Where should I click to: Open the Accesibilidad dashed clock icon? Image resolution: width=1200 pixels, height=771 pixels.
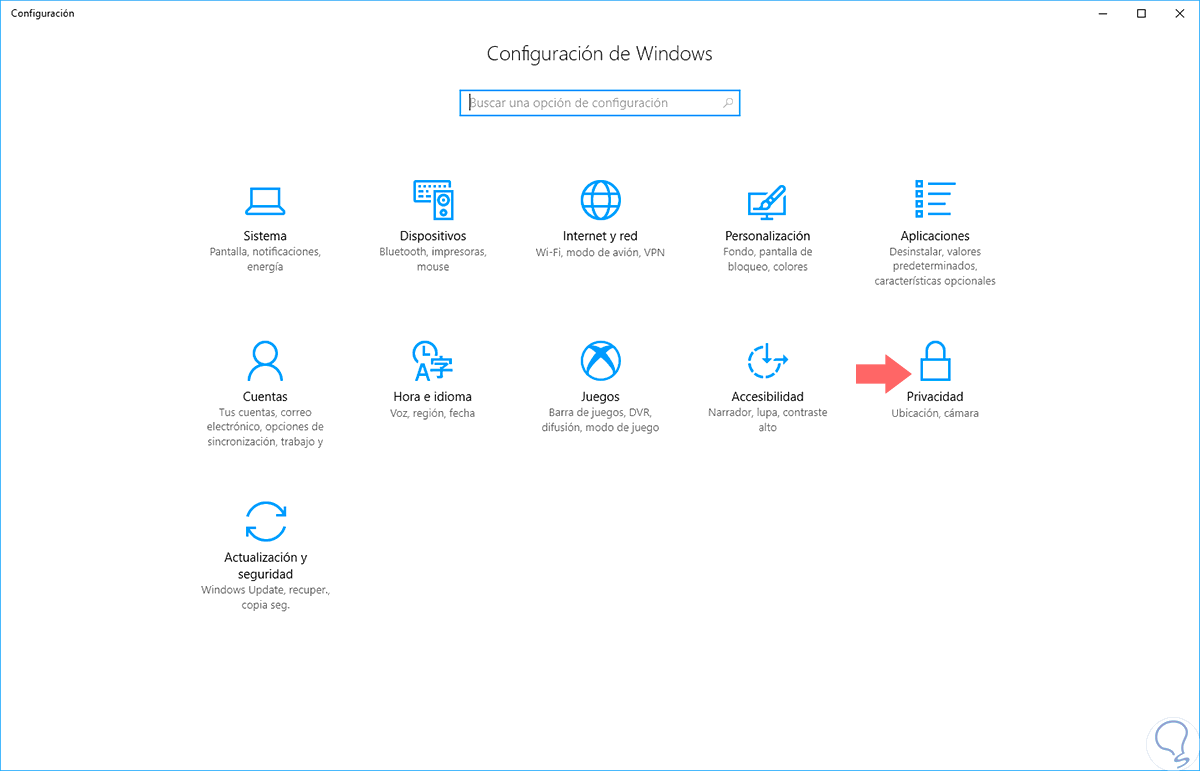coord(767,360)
